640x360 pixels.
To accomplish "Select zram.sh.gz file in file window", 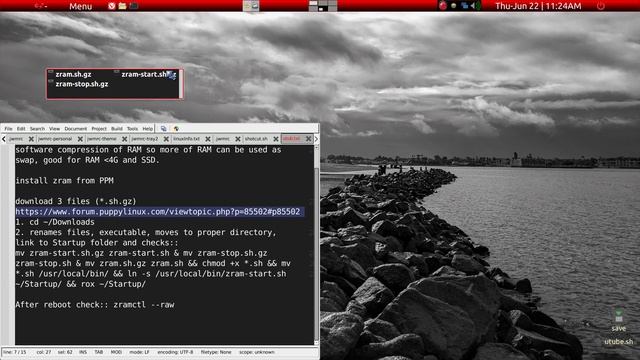I will (x=73, y=74).
